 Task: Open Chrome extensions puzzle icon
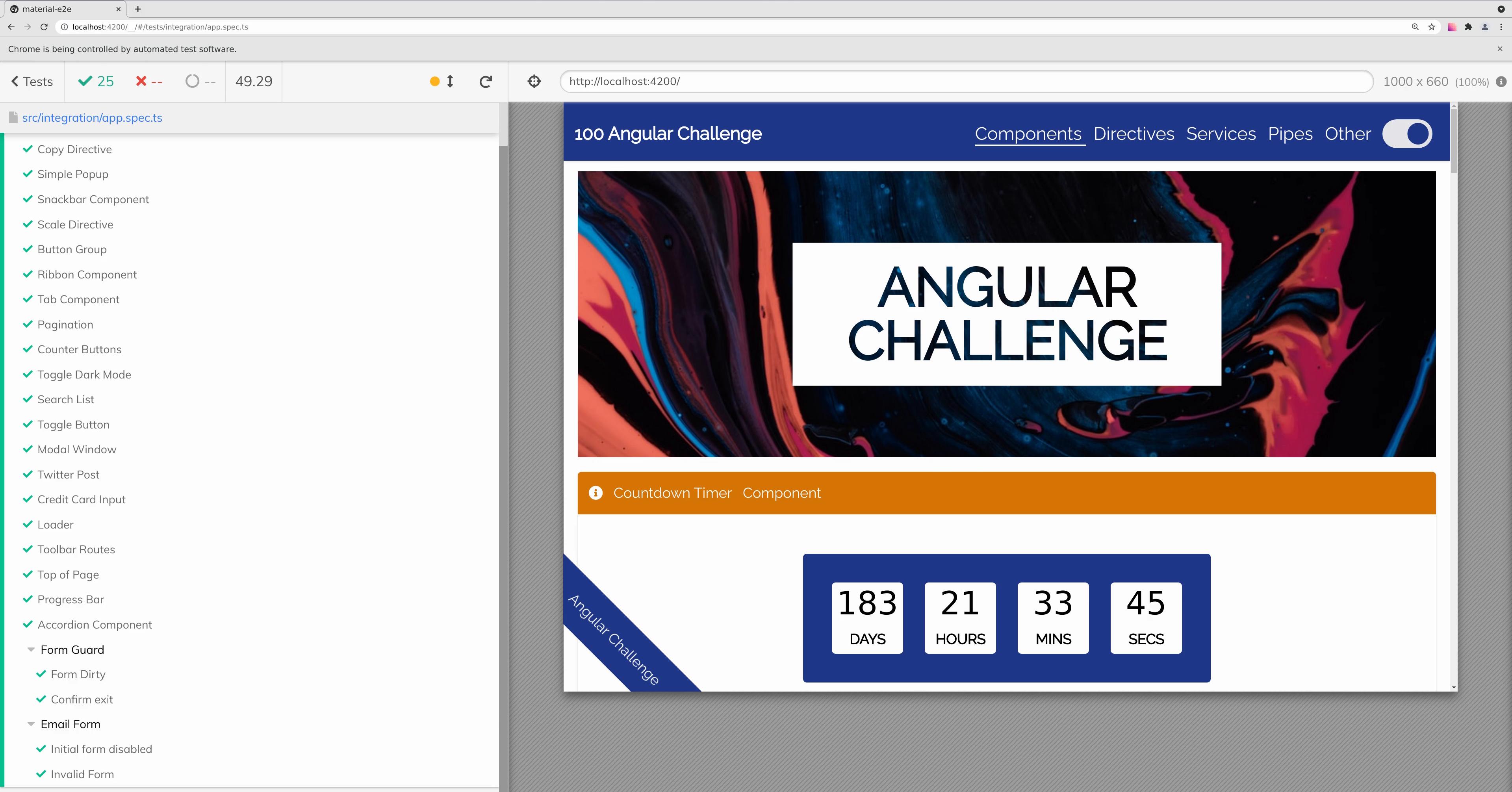coord(1469,27)
